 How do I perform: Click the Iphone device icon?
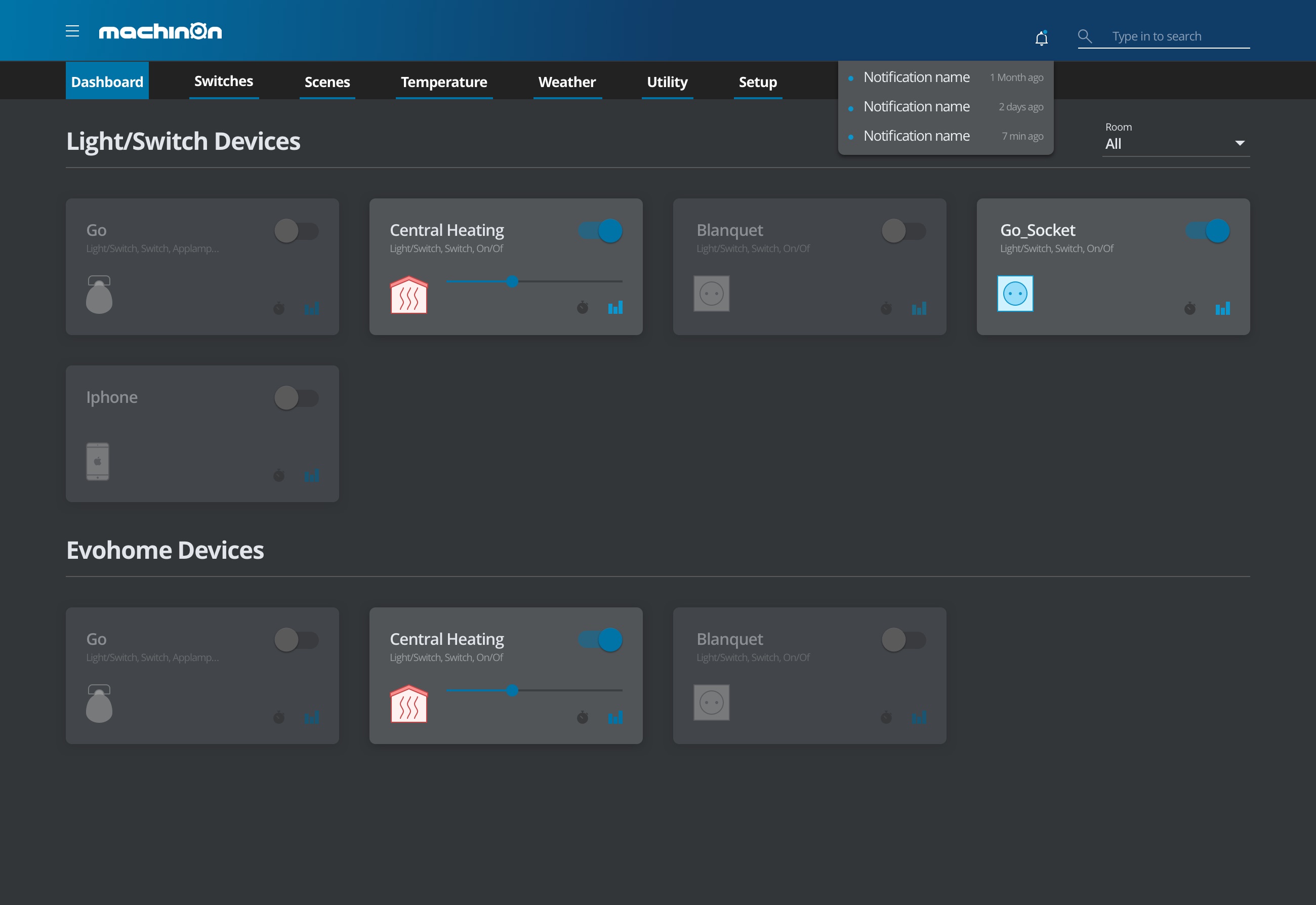click(98, 462)
